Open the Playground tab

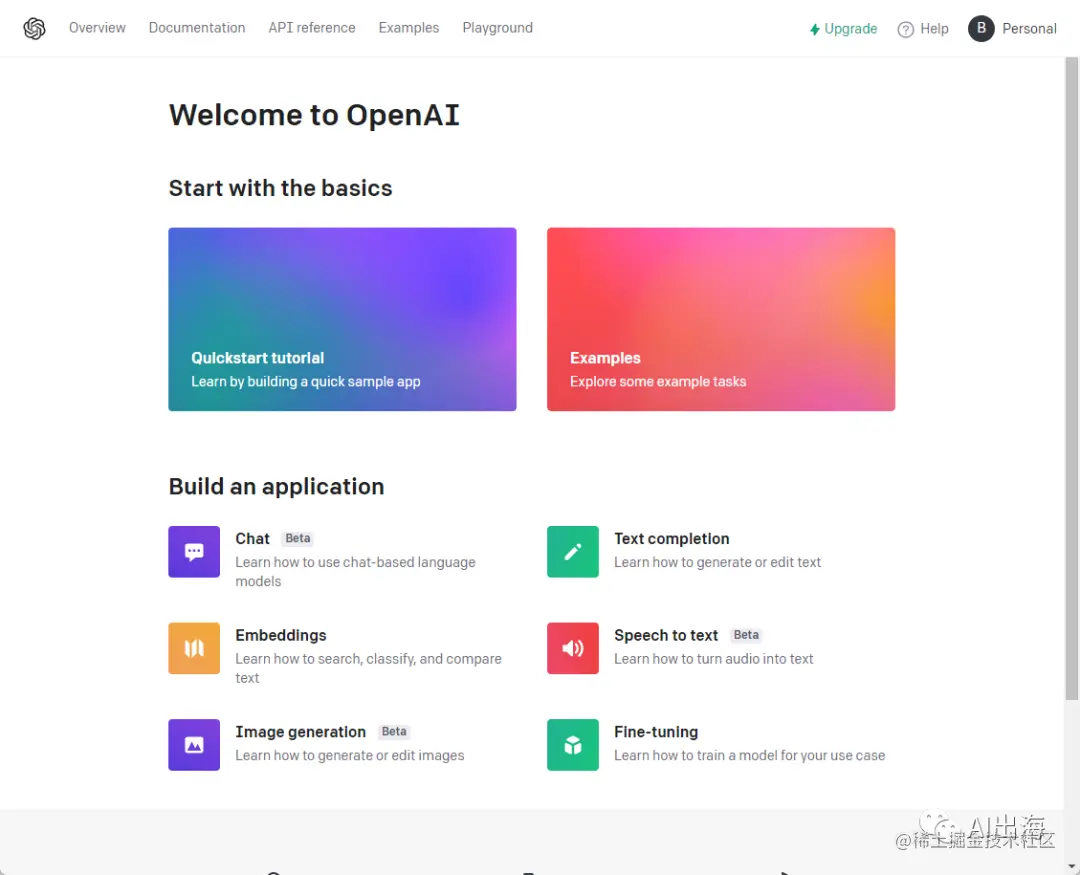click(x=497, y=28)
